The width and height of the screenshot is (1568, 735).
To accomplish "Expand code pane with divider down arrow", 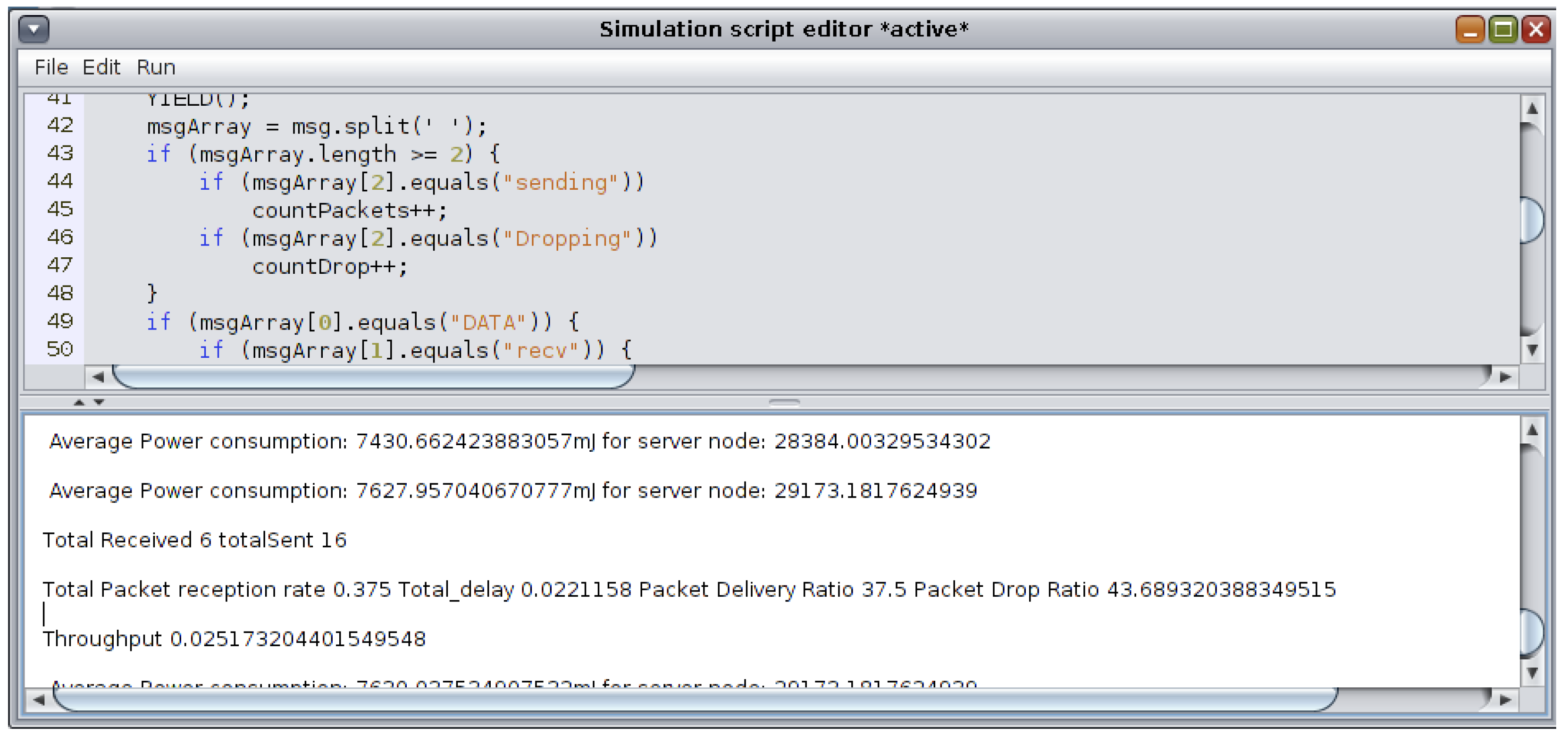I will click(99, 402).
